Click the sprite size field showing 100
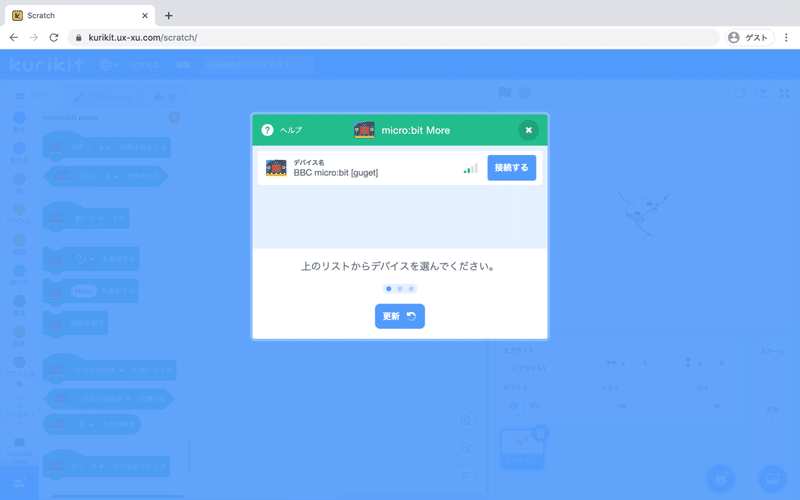This screenshot has width=800, height=500. coord(621,406)
